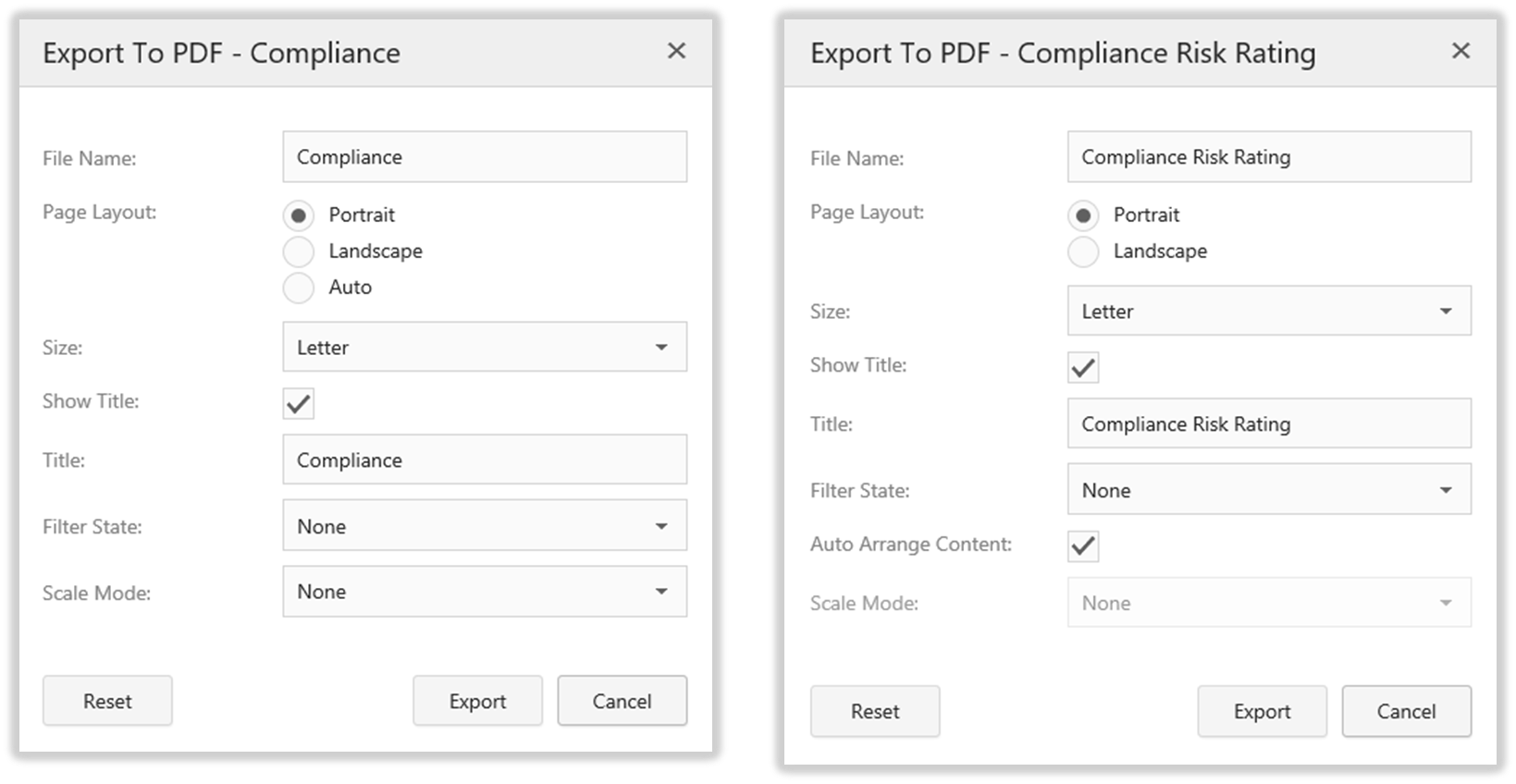1516x784 pixels.
Task: Click Title field containing Compliance
Action: 485,459
